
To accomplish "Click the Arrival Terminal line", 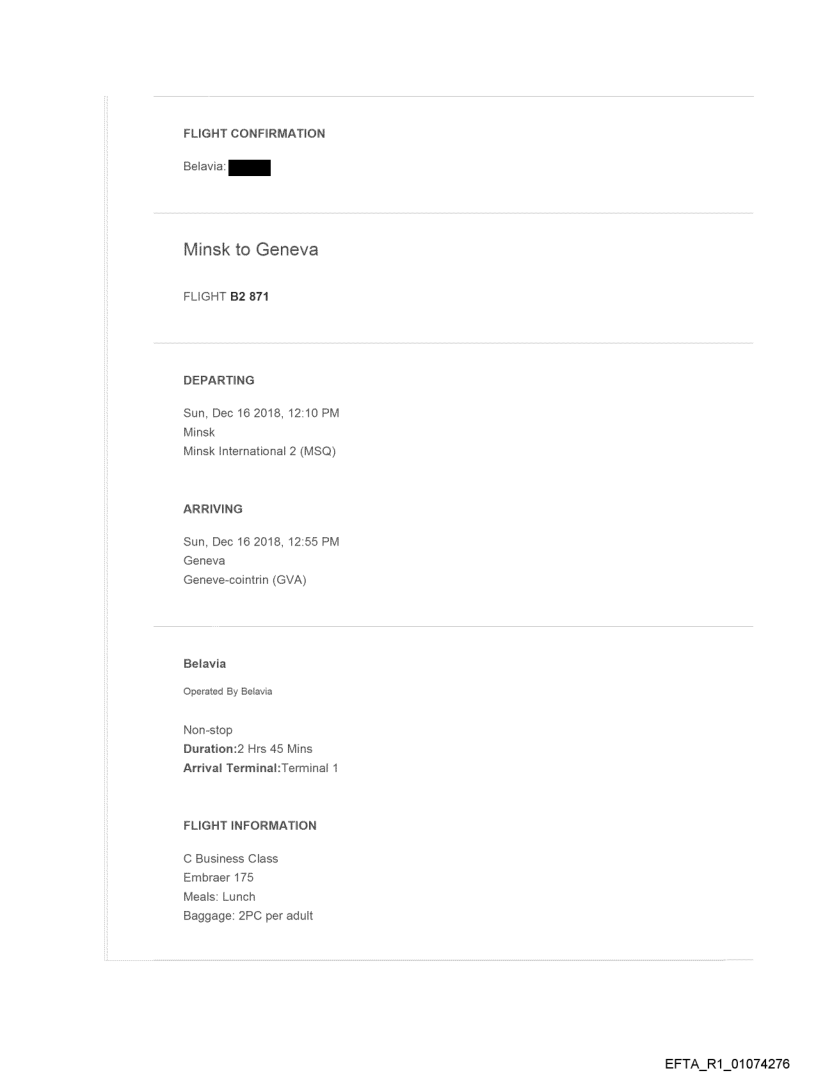I will click(x=260, y=768).
